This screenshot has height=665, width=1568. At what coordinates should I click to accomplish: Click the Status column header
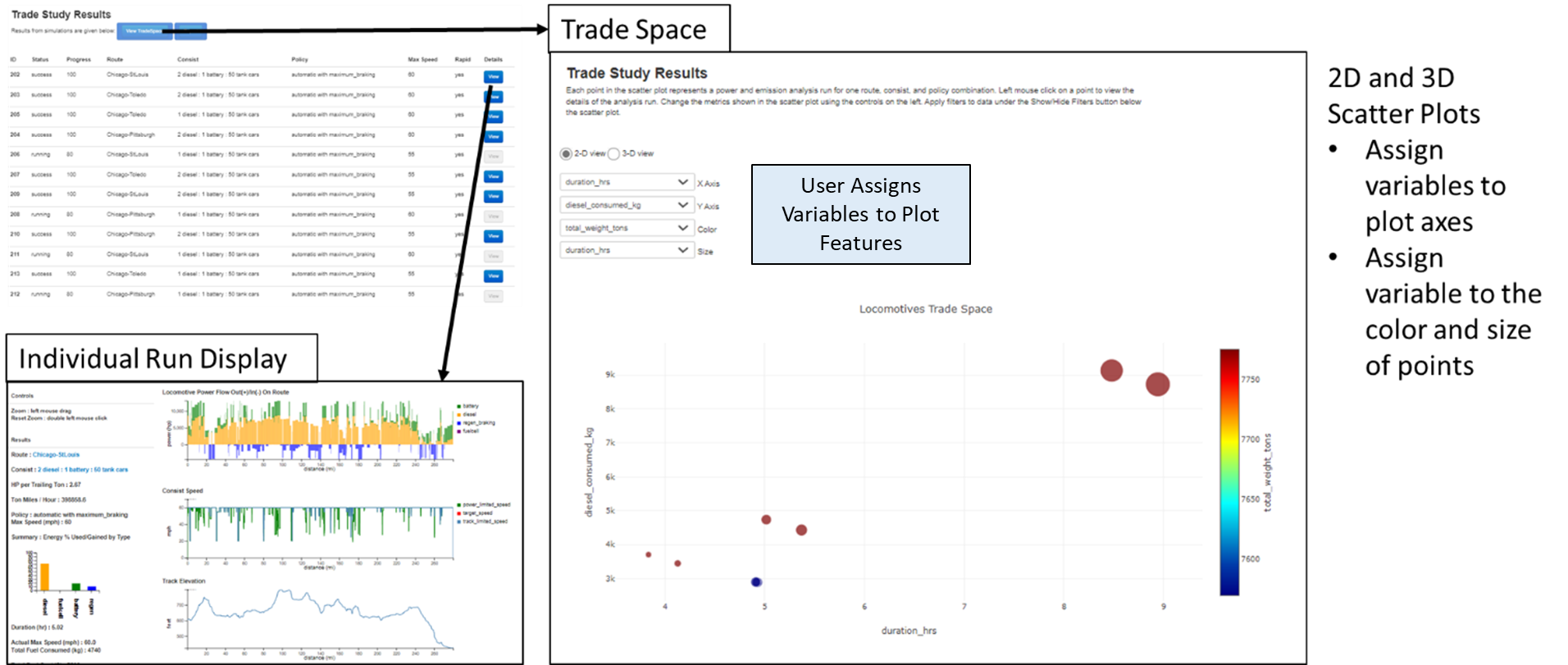coord(40,60)
